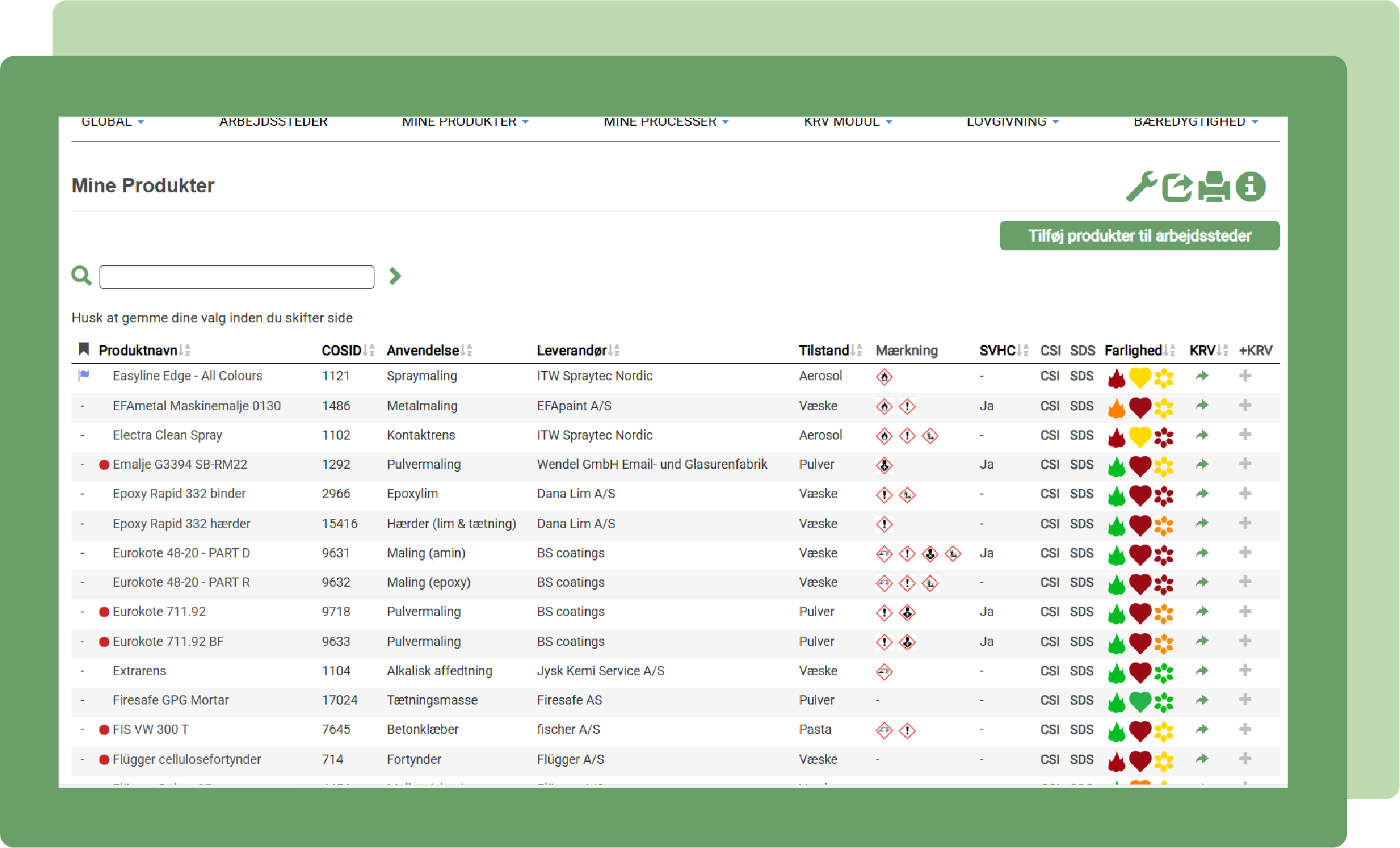1400x848 pixels.
Task: Open the ARBEJDSSTEDER menu item
Action: click(273, 121)
